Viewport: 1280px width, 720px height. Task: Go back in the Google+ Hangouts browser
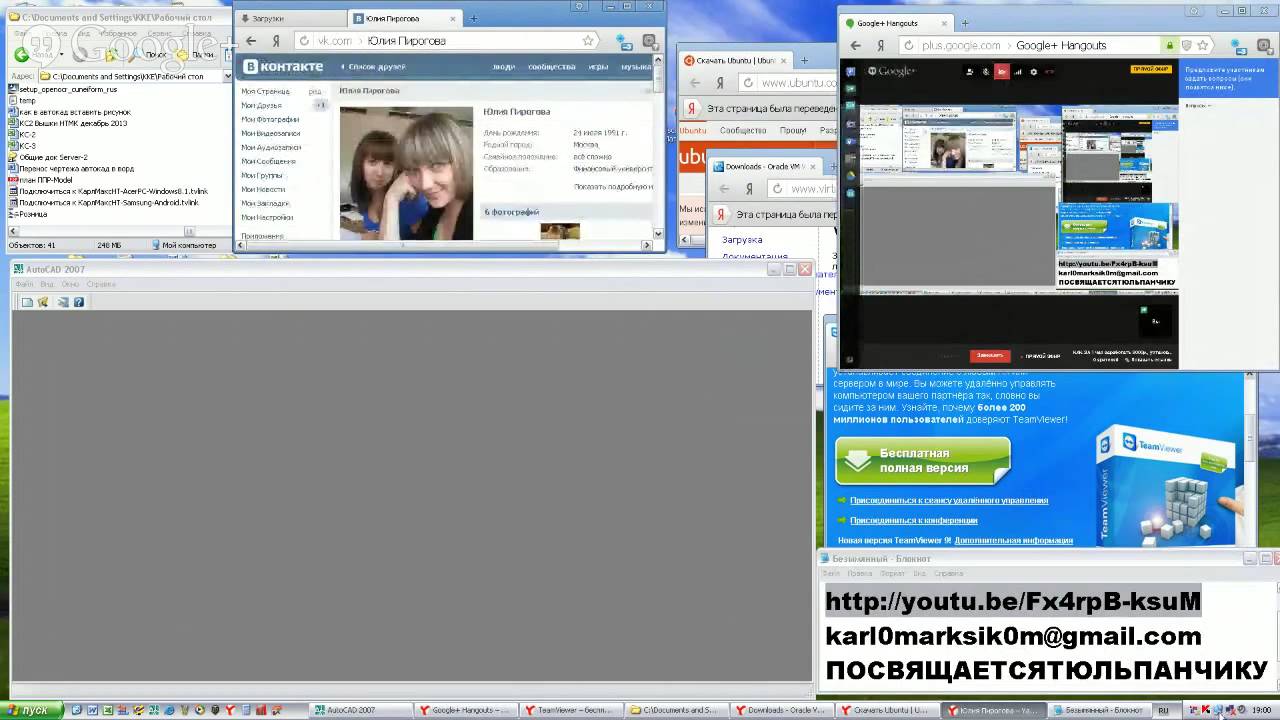pos(855,45)
